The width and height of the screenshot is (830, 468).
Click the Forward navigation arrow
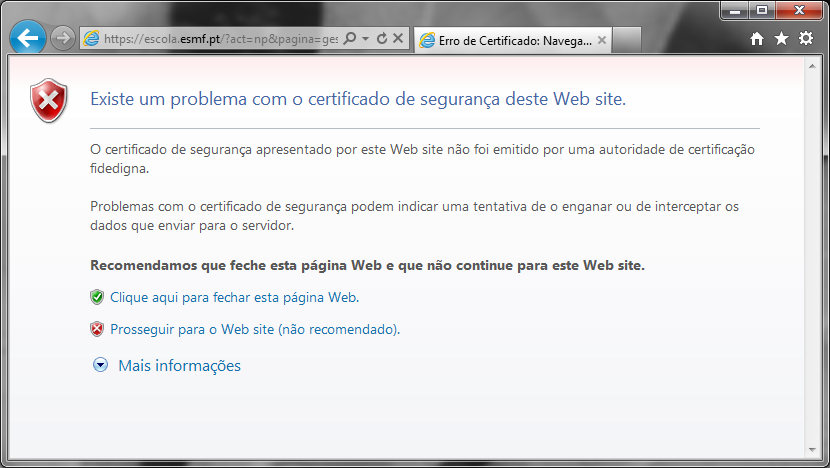pyautogui.click(x=62, y=39)
